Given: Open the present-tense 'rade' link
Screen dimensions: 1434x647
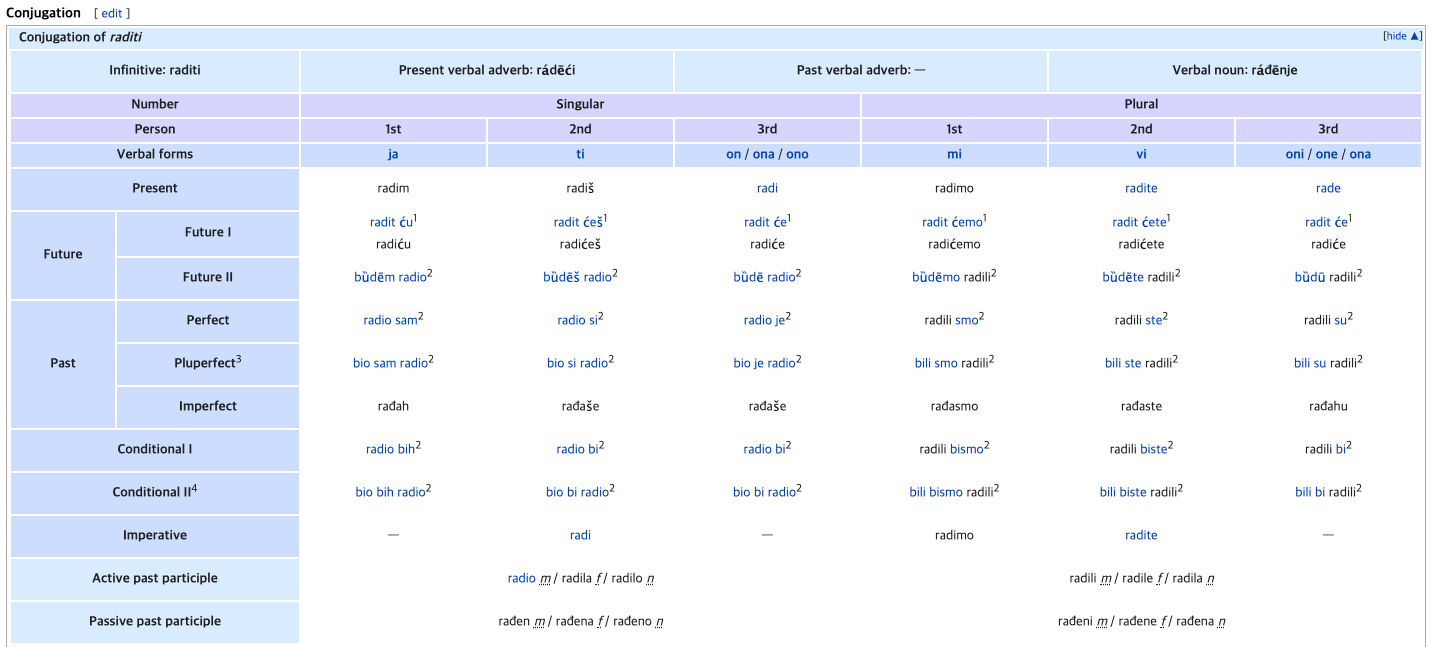Looking at the screenshot, I should (x=1328, y=188).
